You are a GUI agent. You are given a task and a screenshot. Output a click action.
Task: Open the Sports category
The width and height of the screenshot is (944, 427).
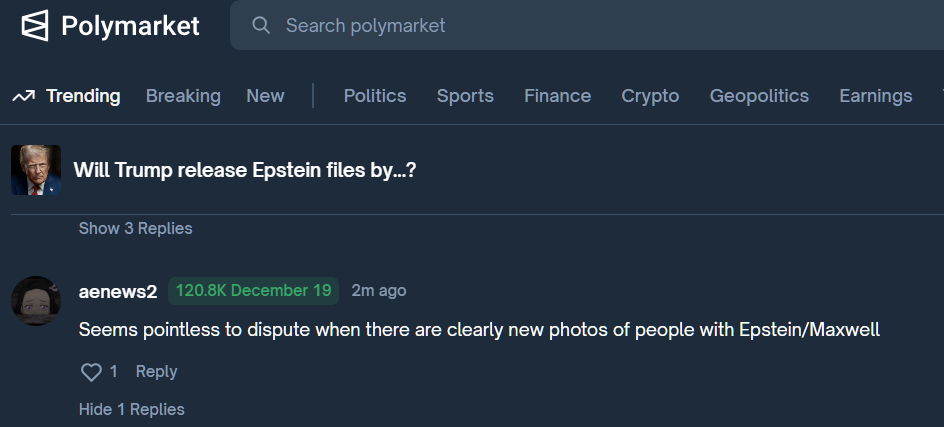(465, 96)
